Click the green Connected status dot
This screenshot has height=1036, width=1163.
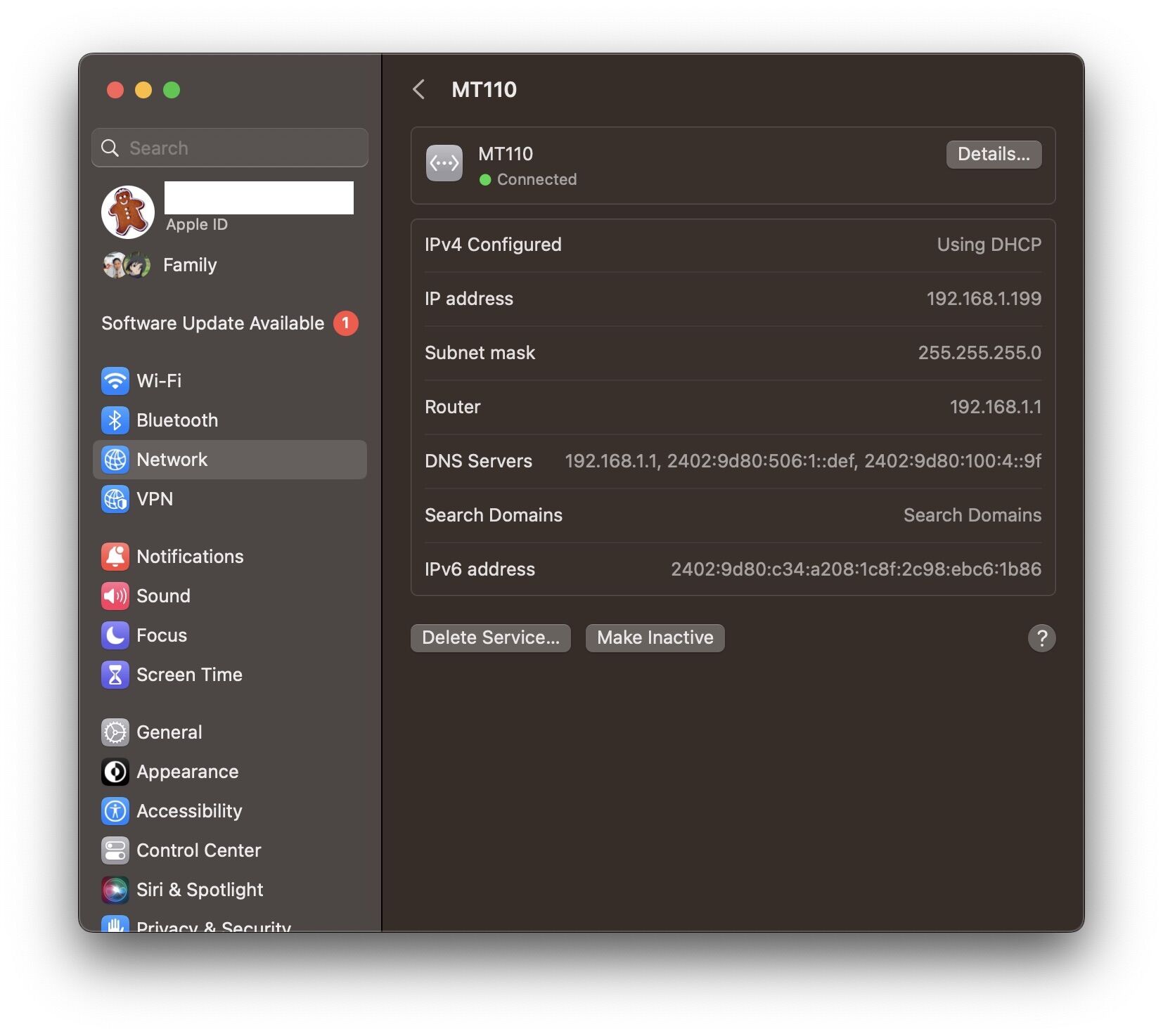tap(485, 180)
